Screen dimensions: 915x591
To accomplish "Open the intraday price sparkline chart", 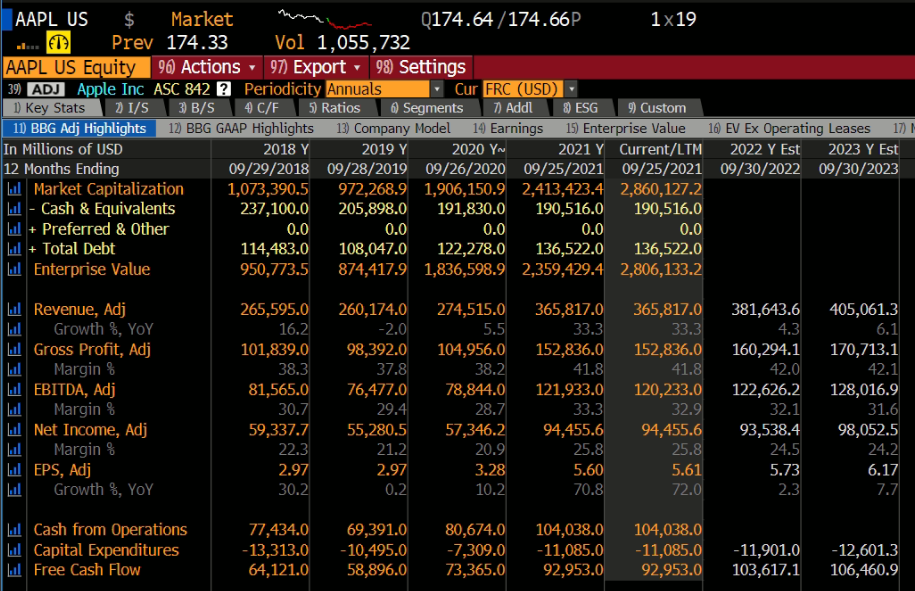I will 324,19.
